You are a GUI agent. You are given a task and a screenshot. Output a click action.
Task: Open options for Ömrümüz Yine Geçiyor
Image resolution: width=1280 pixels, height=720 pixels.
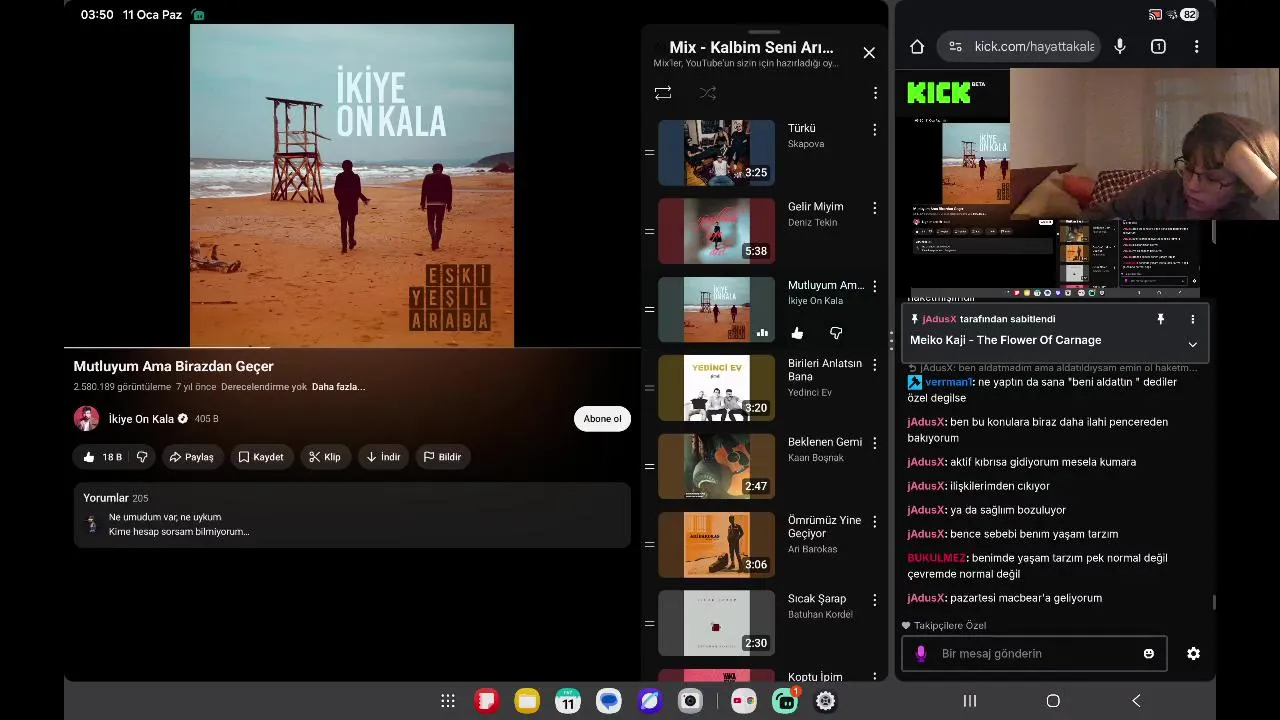(875, 522)
